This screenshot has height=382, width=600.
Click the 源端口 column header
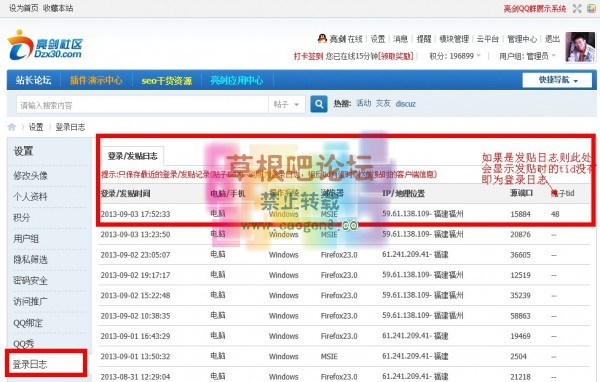point(521,193)
